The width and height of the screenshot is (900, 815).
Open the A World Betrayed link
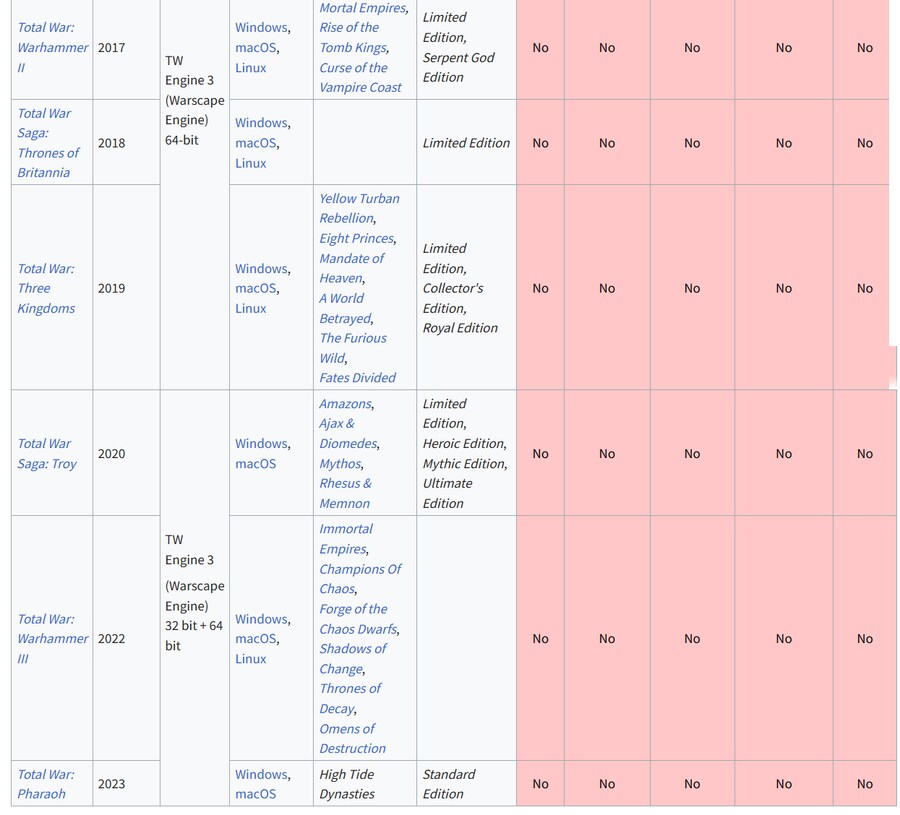(x=346, y=308)
